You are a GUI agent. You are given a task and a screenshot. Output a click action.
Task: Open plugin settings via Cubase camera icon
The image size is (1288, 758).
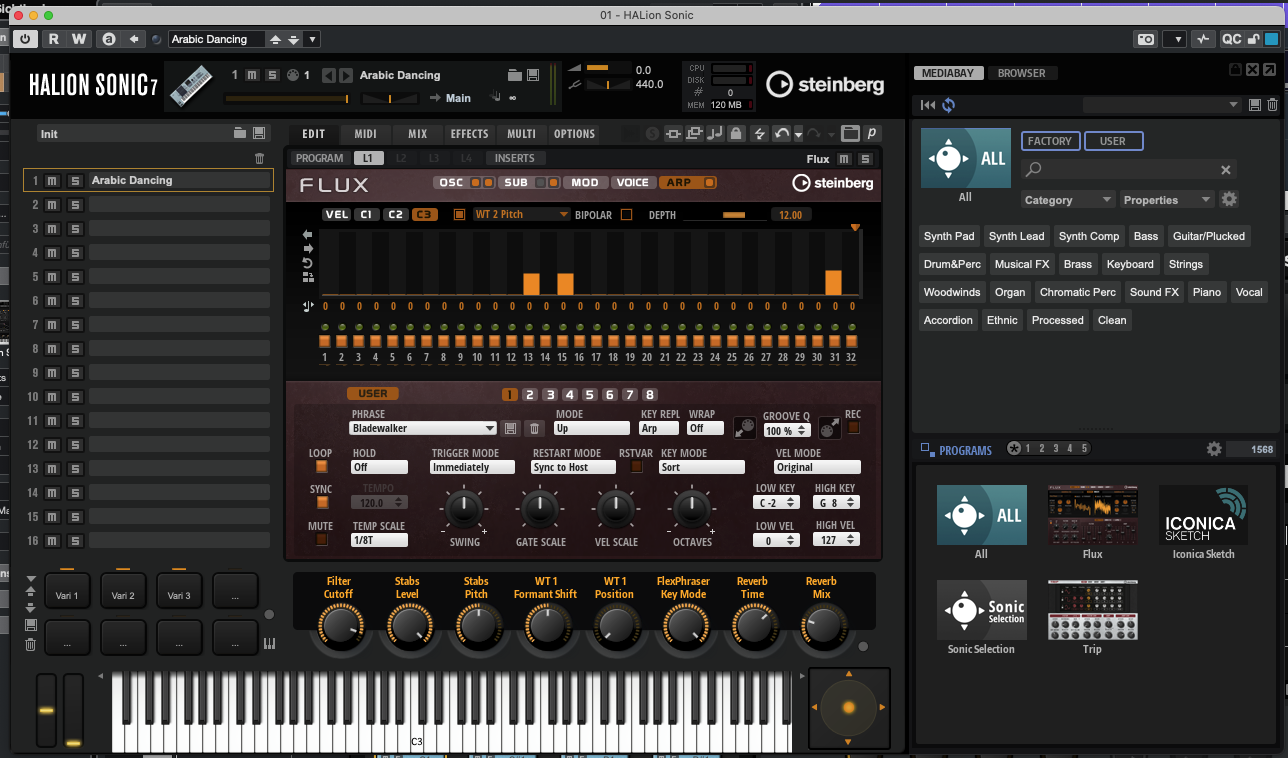click(x=1146, y=39)
